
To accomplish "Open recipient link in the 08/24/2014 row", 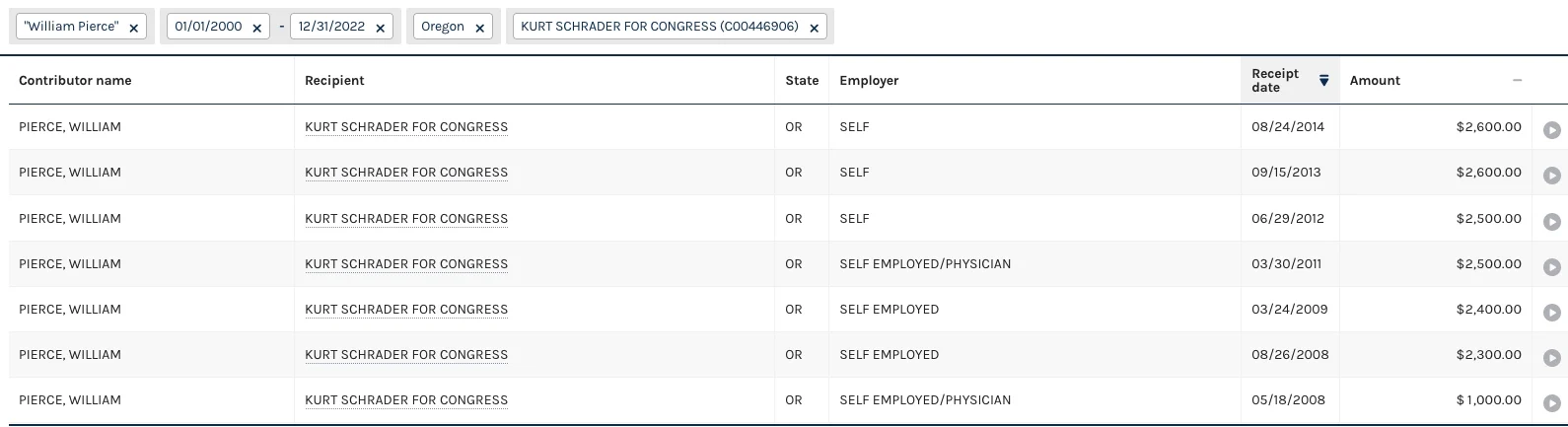I will pyautogui.click(x=406, y=127).
